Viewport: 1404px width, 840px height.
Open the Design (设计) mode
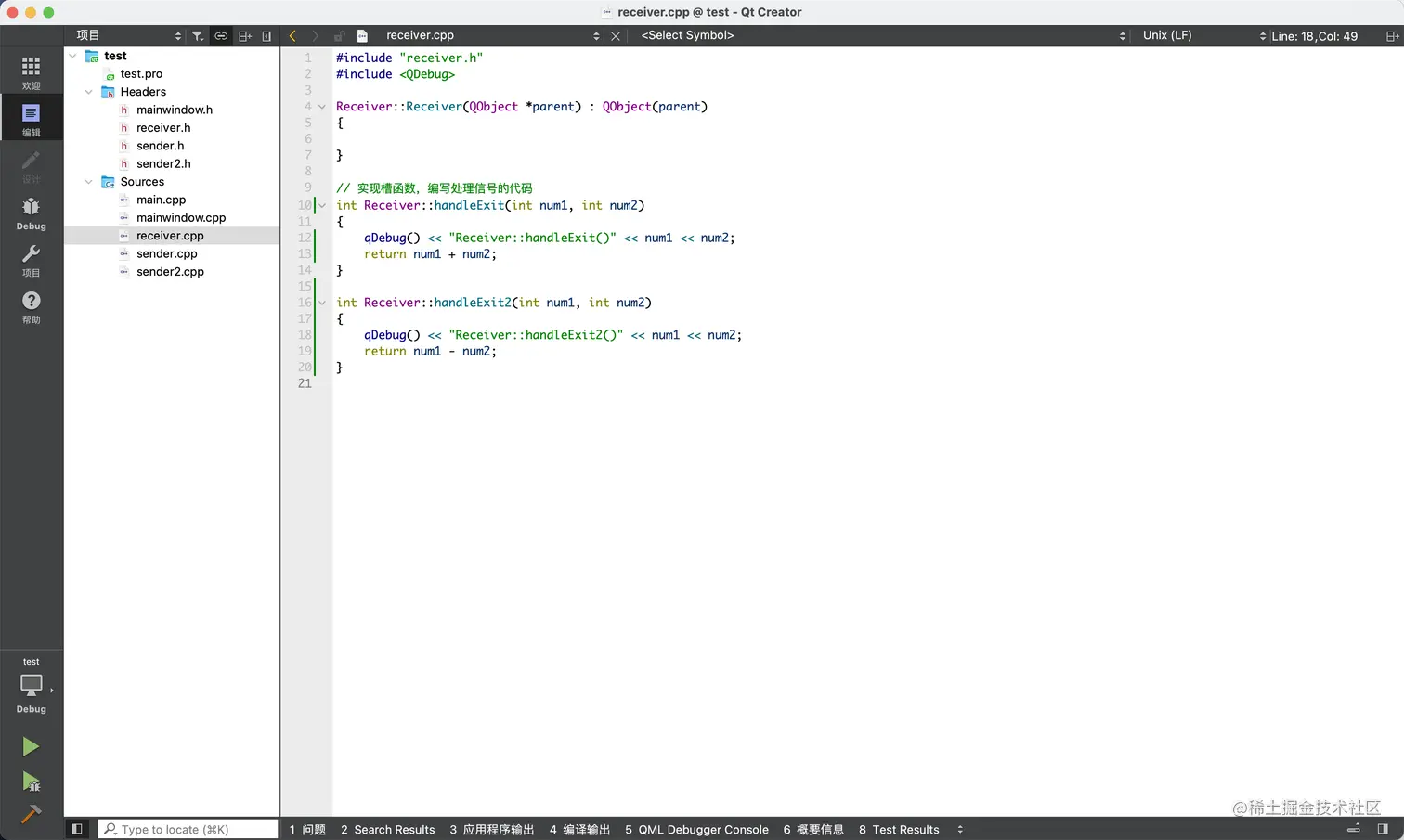[x=31, y=166]
